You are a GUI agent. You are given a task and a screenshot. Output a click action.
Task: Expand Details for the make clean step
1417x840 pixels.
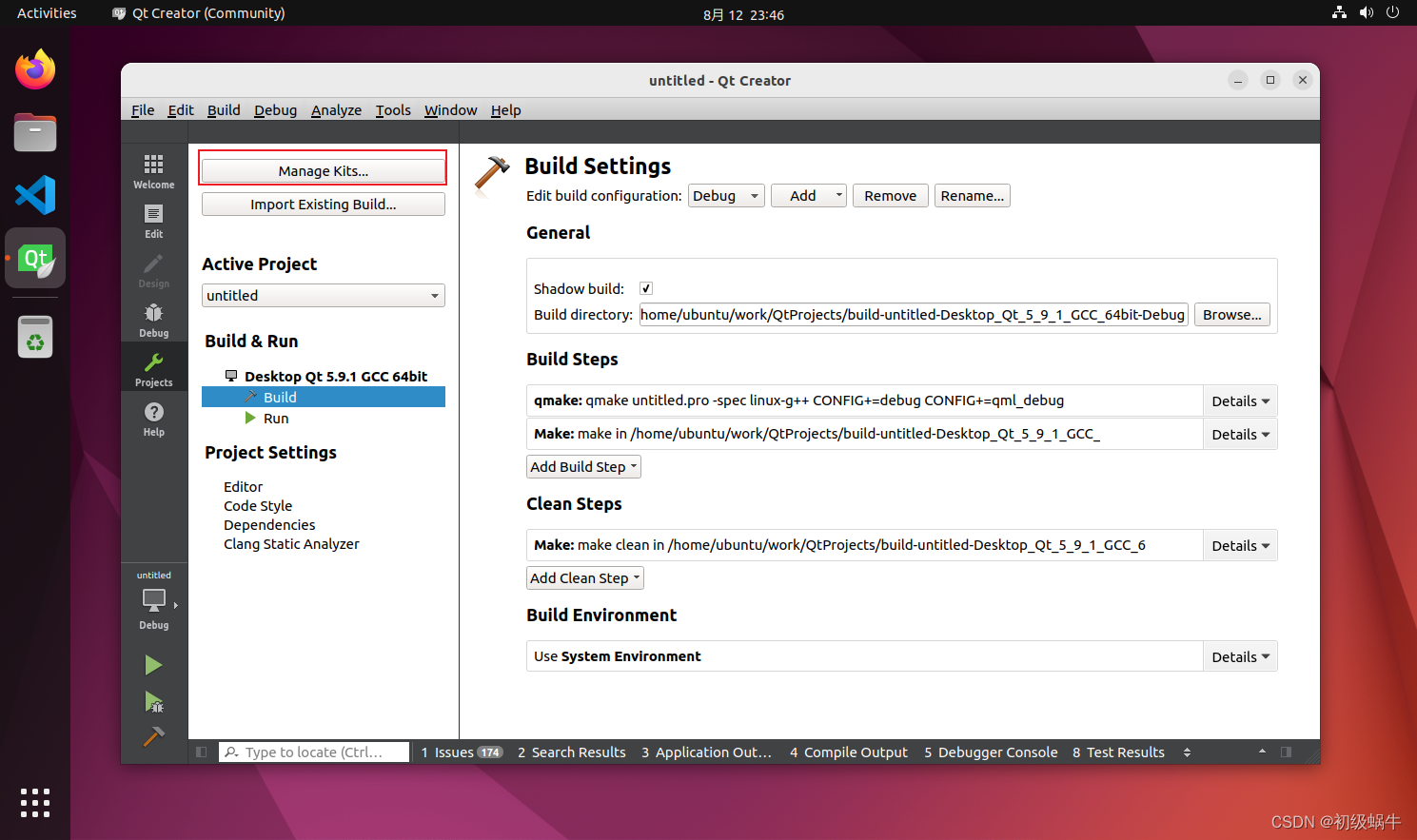1240,545
